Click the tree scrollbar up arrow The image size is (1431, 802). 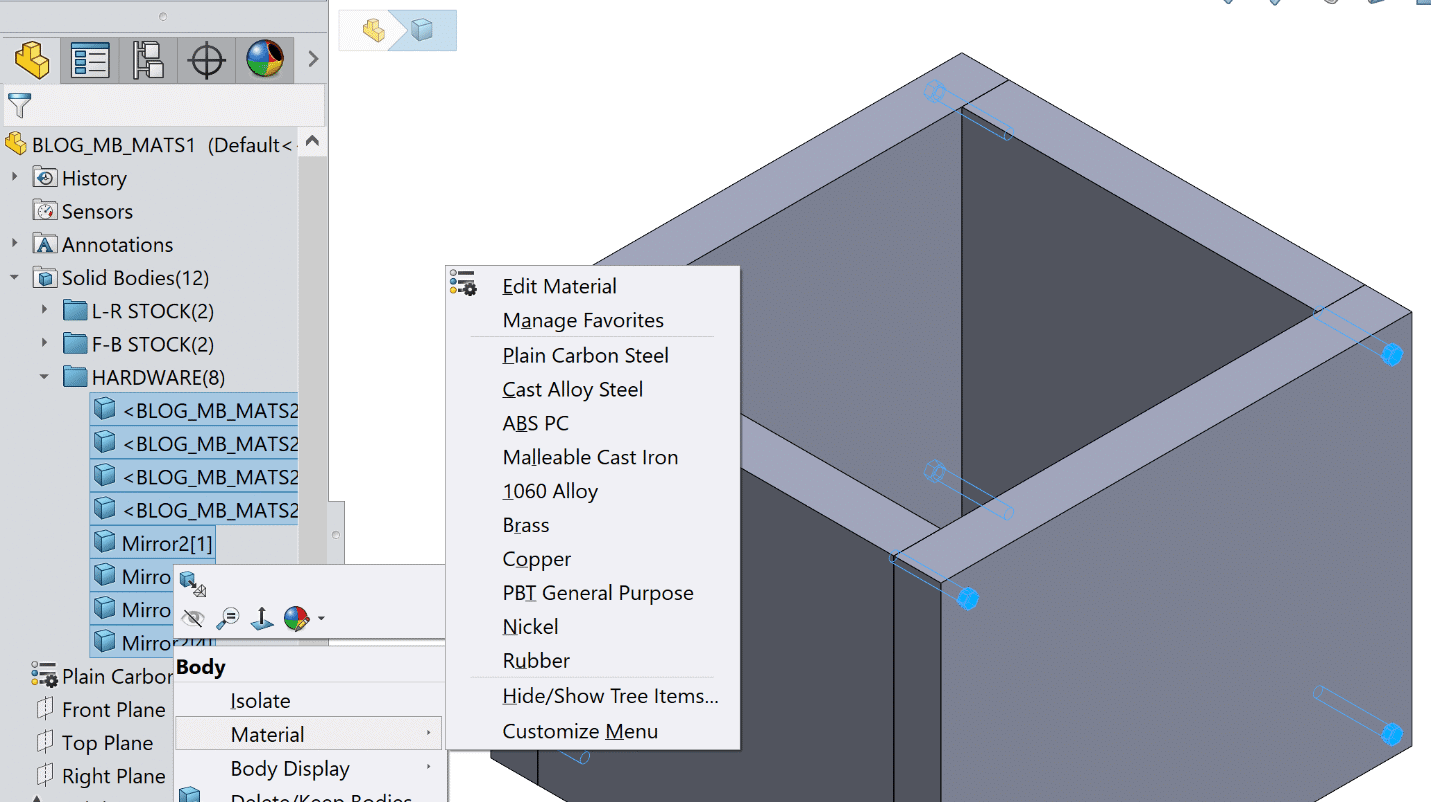313,143
